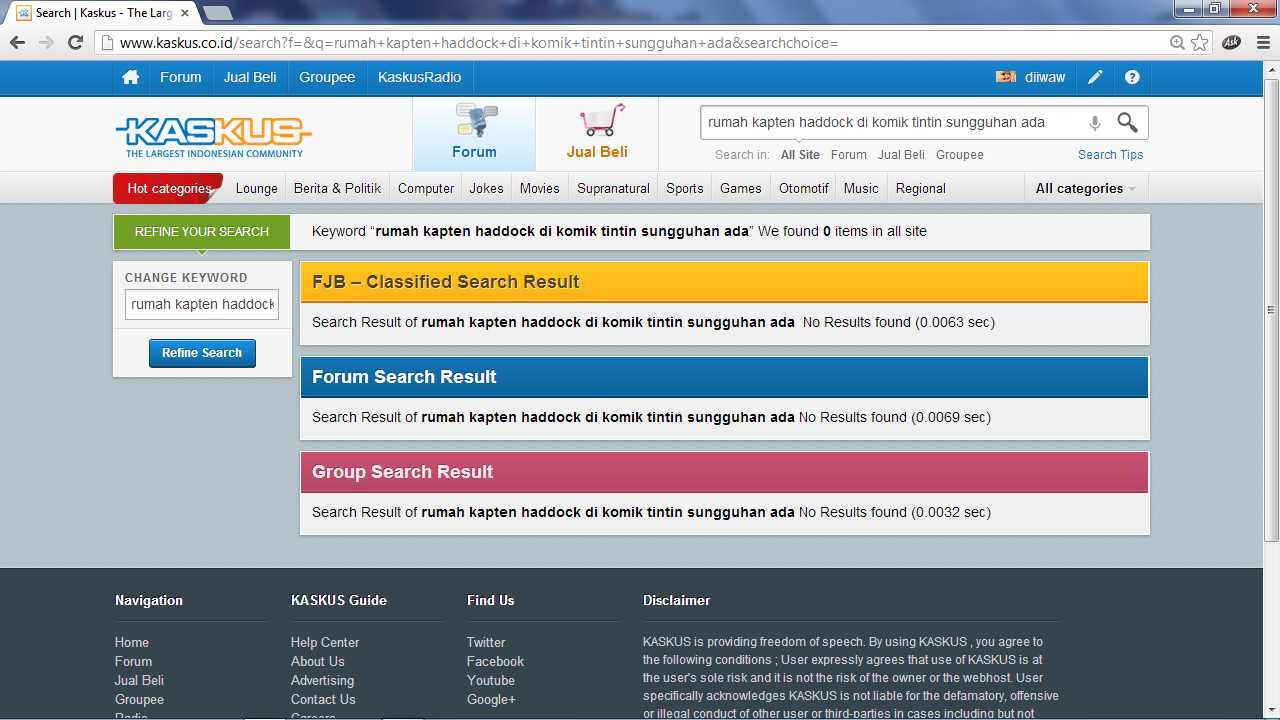Click the Kaskus home icon in top bar
This screenshot has height=720, width=1280.
pos(130,77)
